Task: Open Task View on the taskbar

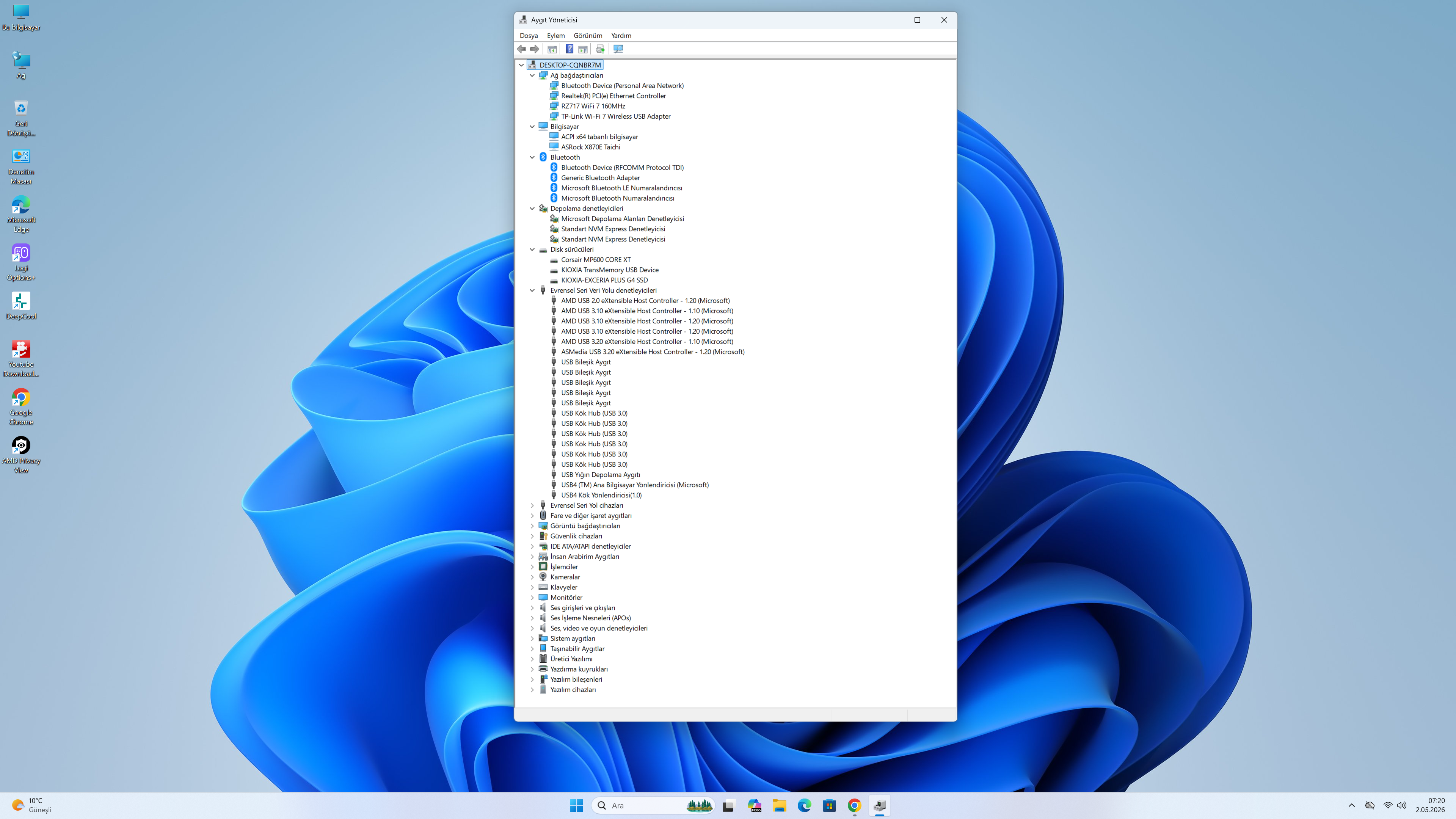Action: coord(728,805)
